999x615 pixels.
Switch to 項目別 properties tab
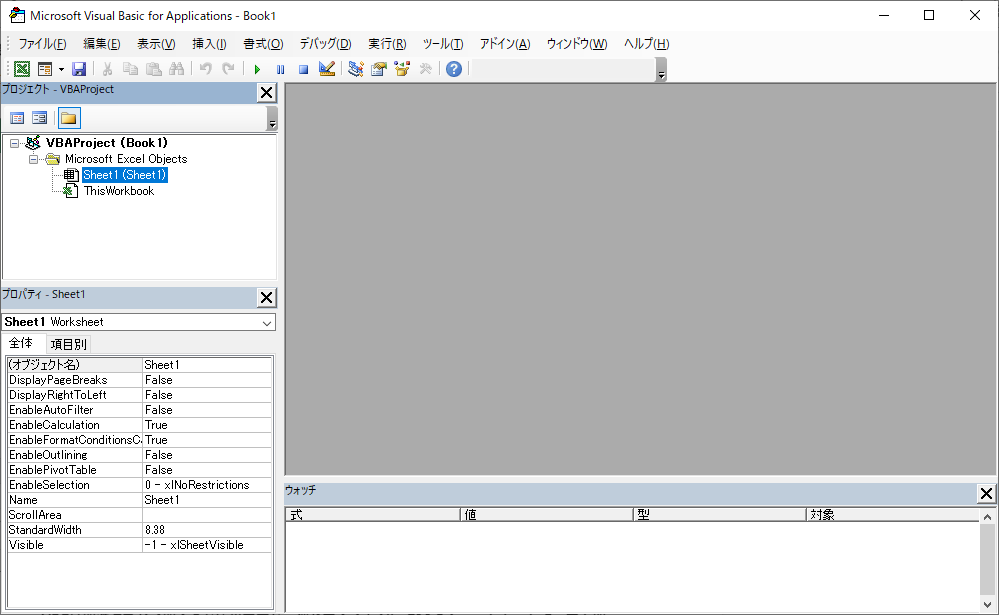click(68, 344)
